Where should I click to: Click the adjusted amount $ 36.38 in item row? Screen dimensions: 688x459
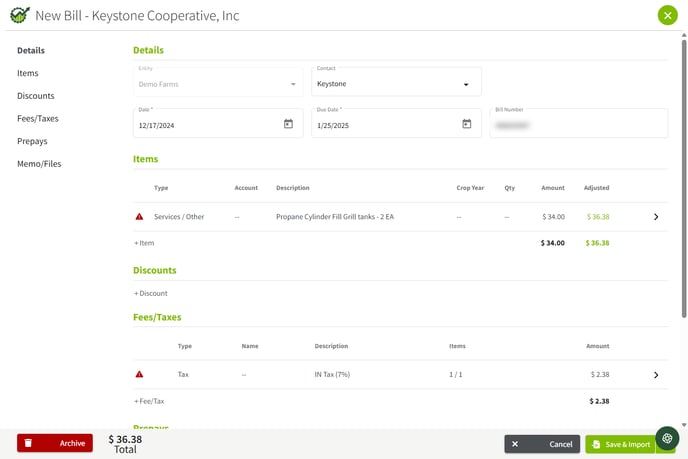(598, 217)
